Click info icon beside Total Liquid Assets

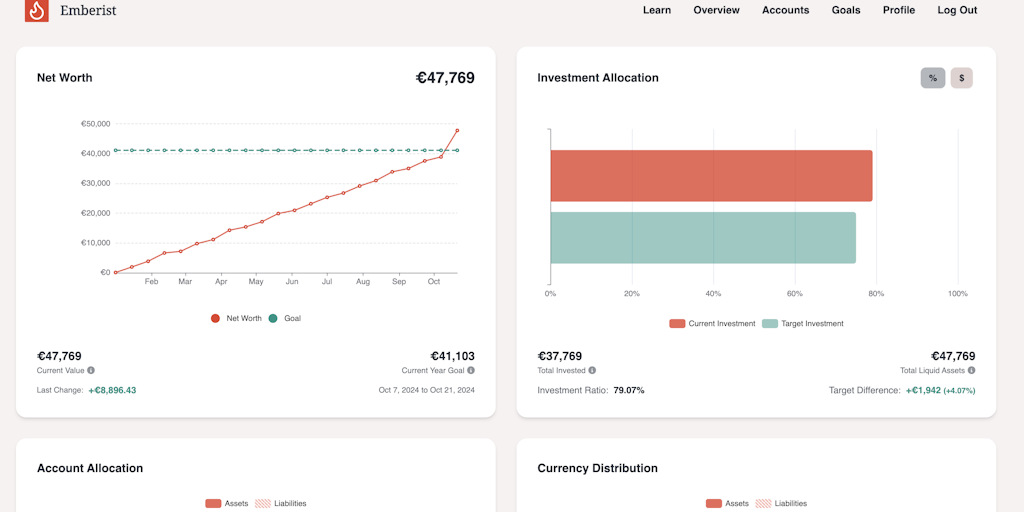coord(971,370)
